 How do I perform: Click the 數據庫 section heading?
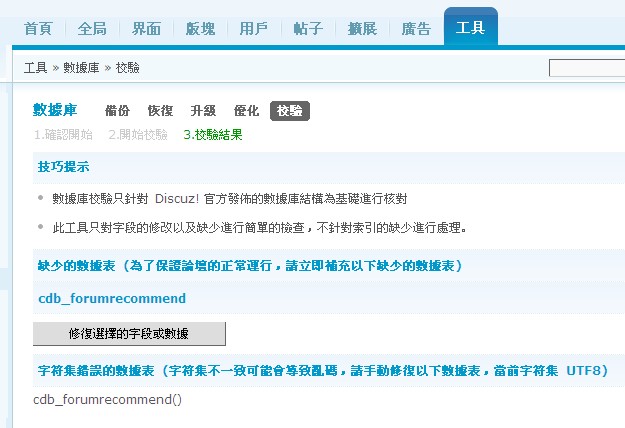tap(55, 110)
